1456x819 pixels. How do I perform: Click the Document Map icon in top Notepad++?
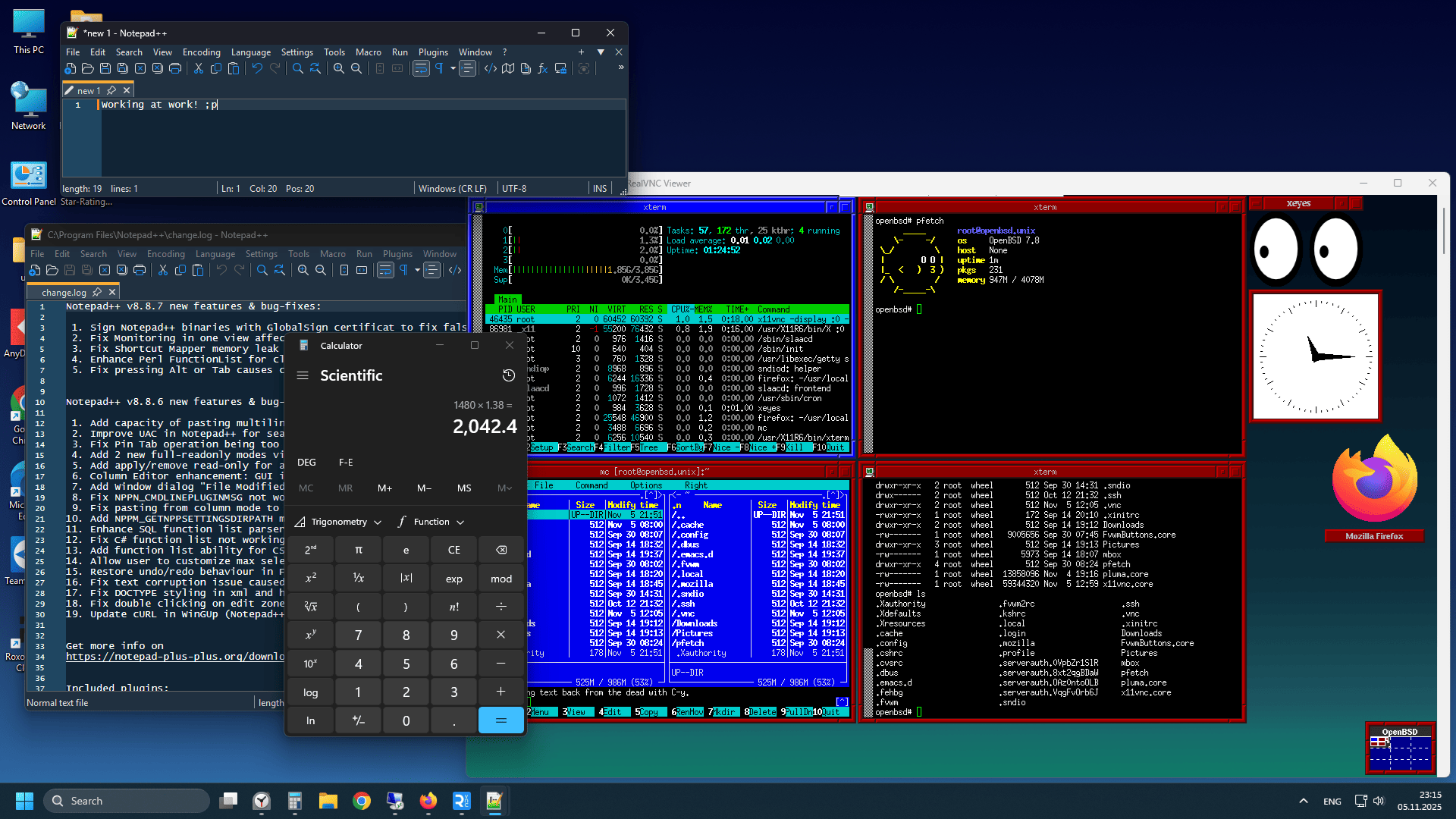point(508,69)
